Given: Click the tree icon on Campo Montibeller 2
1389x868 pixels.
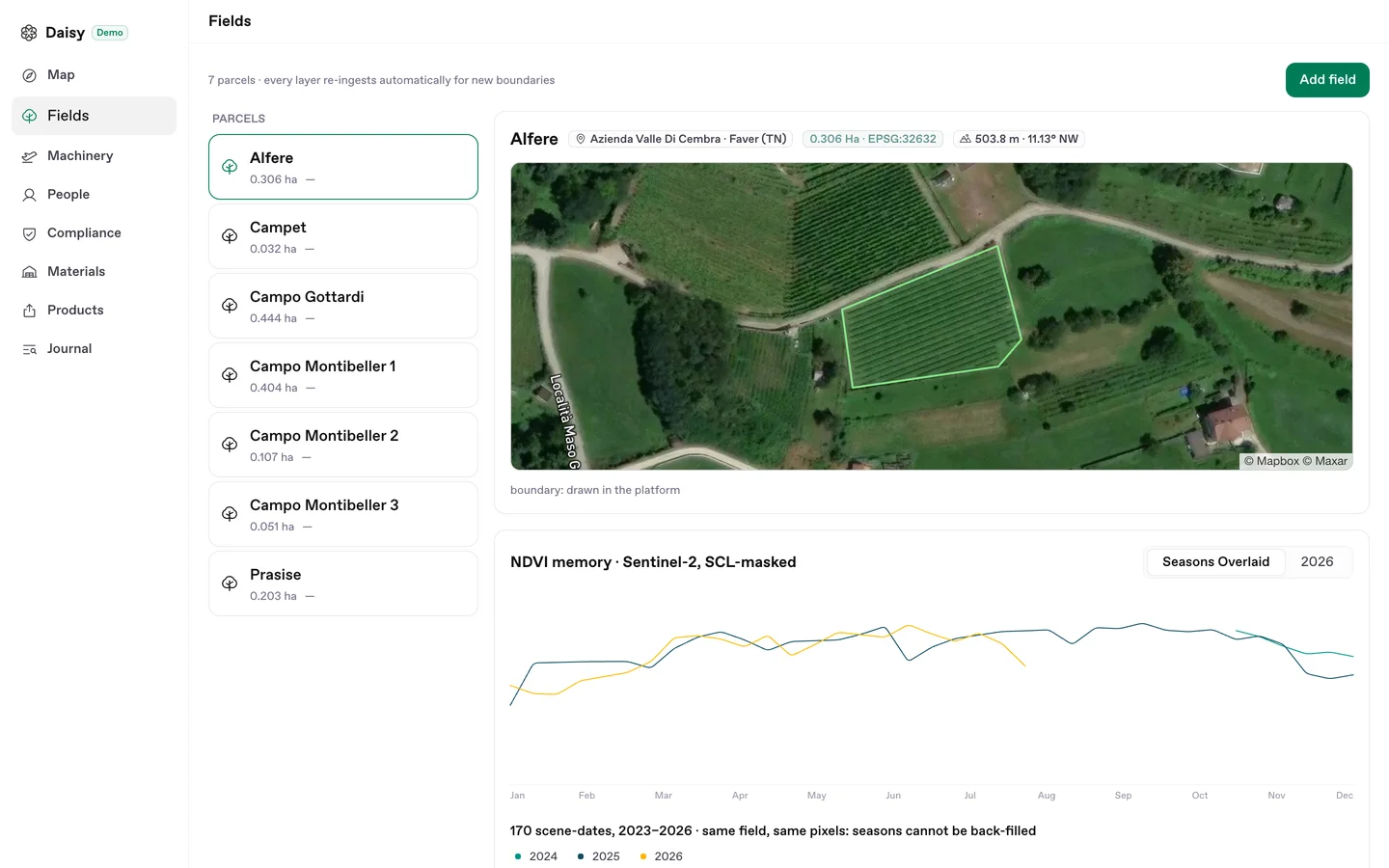Looking at the screenshot, I should click(230, 445).
